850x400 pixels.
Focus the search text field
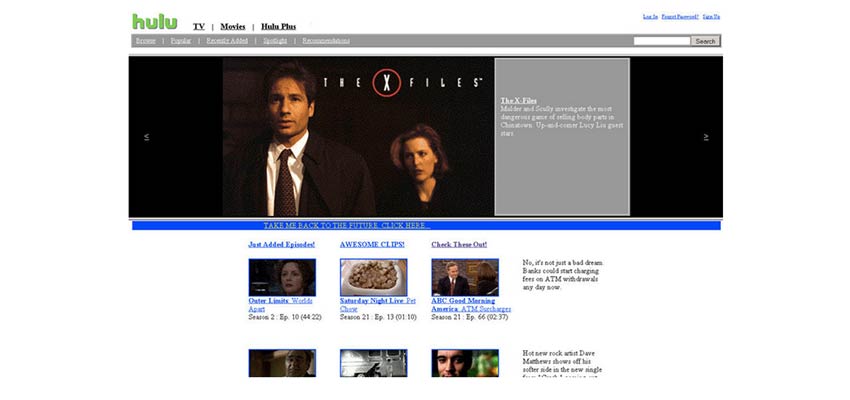(662, 41)
